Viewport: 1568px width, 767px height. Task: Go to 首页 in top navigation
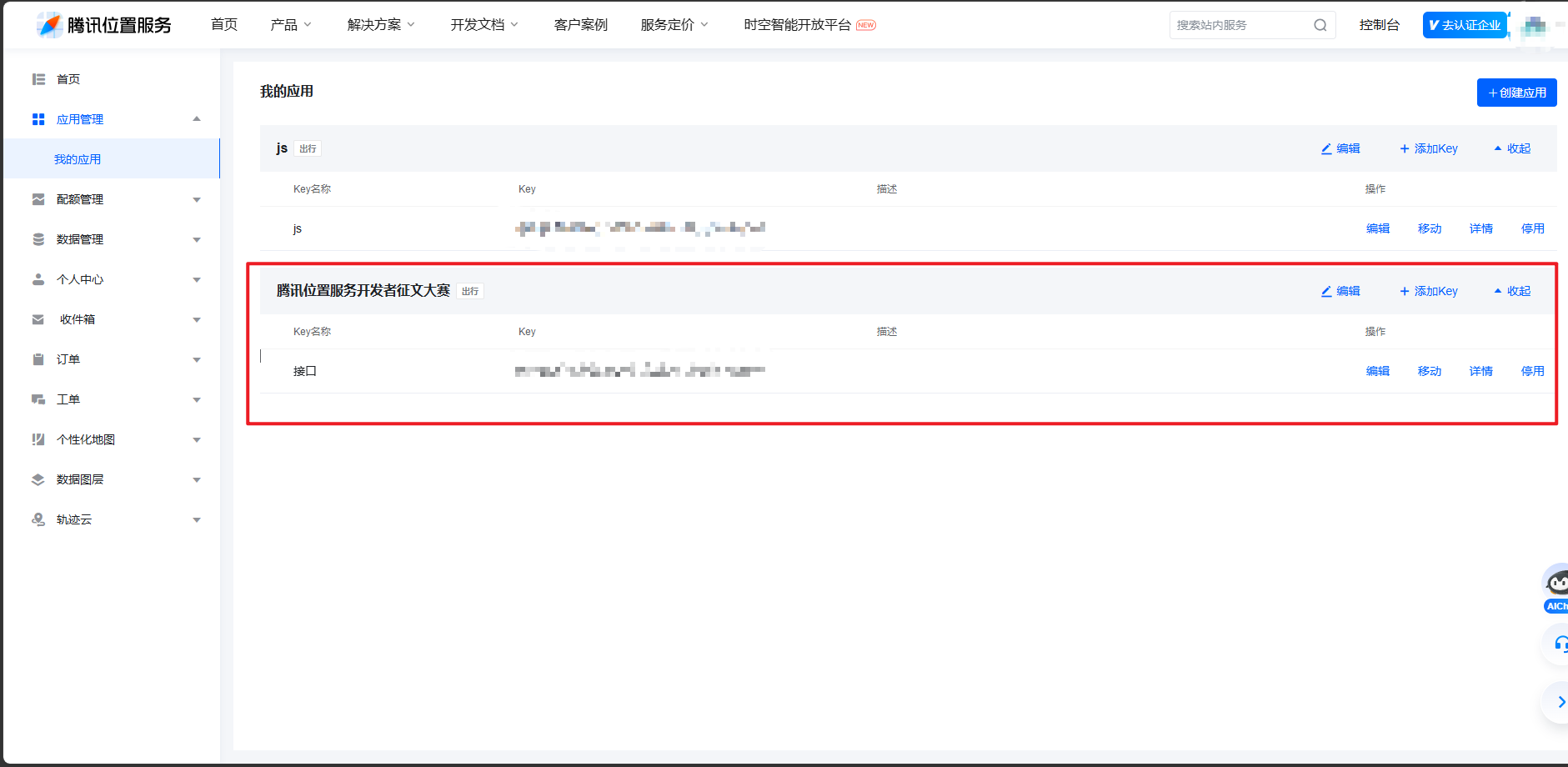(224, 25)
